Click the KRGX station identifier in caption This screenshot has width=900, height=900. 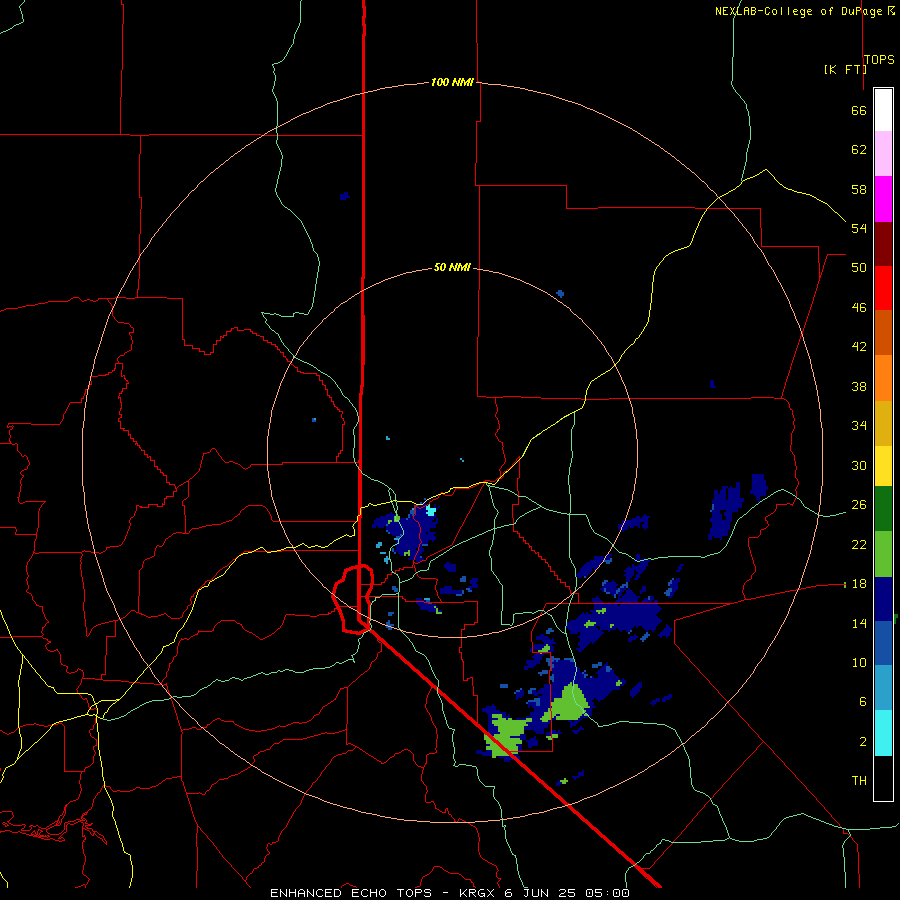pyautogui.click(x=479, y=893)
